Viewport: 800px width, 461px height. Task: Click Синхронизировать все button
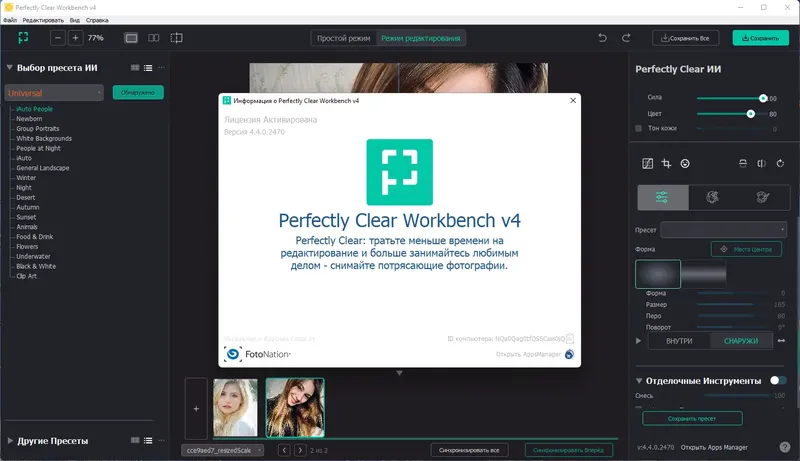[469, 450]
